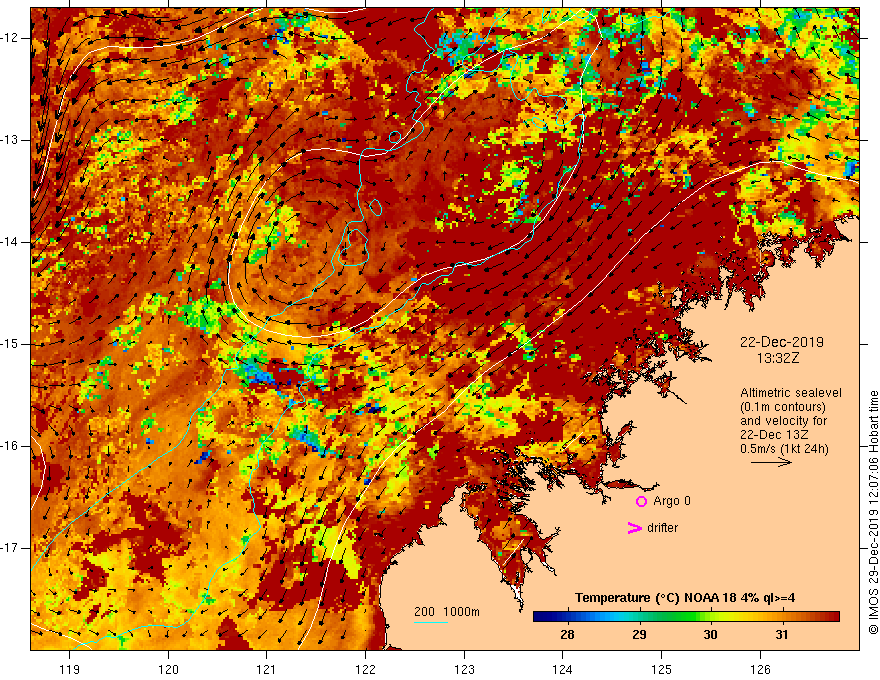Image resolution: width=880 pixels, height=680 pixels.
Task: Click the longitude label 124
Action: click(x=563, y=669)
